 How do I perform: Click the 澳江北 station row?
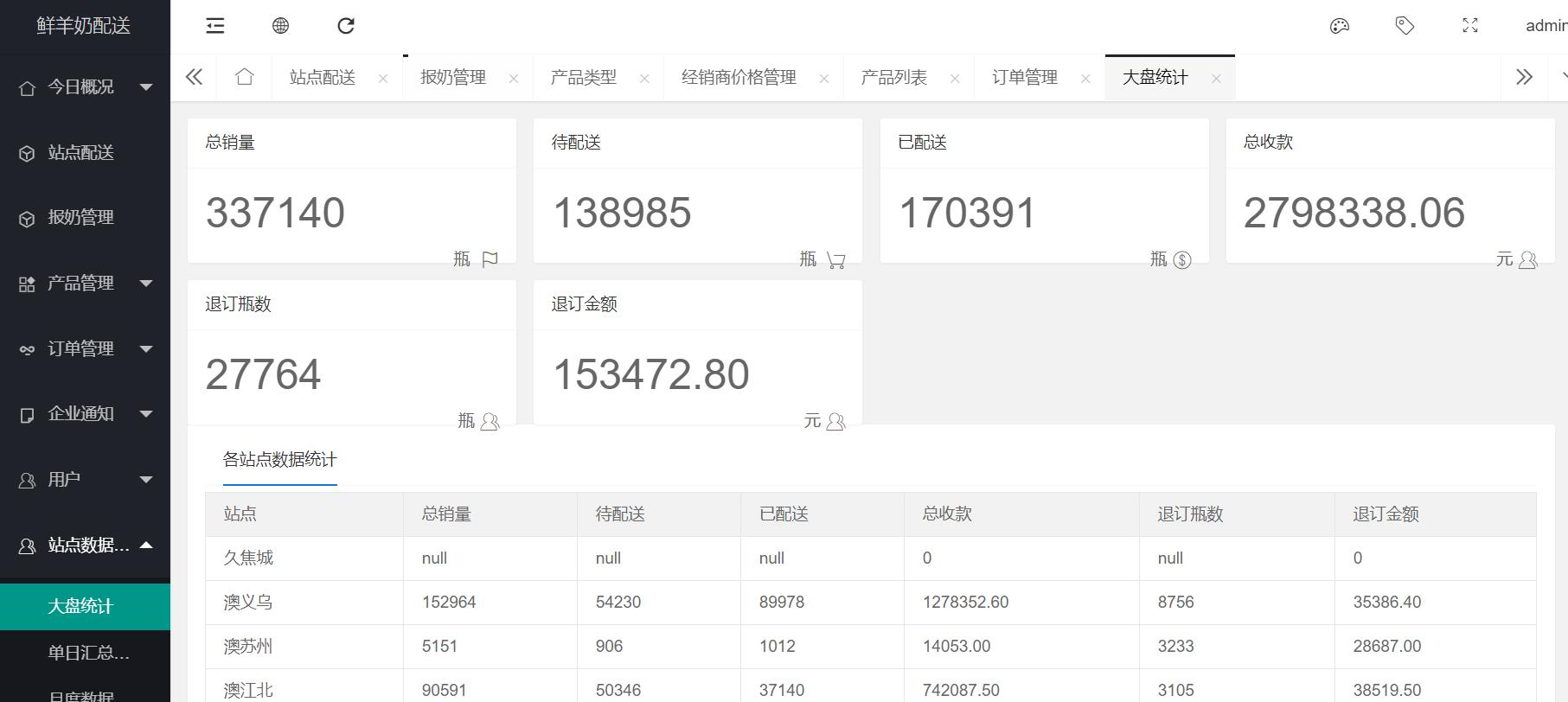pos(870,687)
